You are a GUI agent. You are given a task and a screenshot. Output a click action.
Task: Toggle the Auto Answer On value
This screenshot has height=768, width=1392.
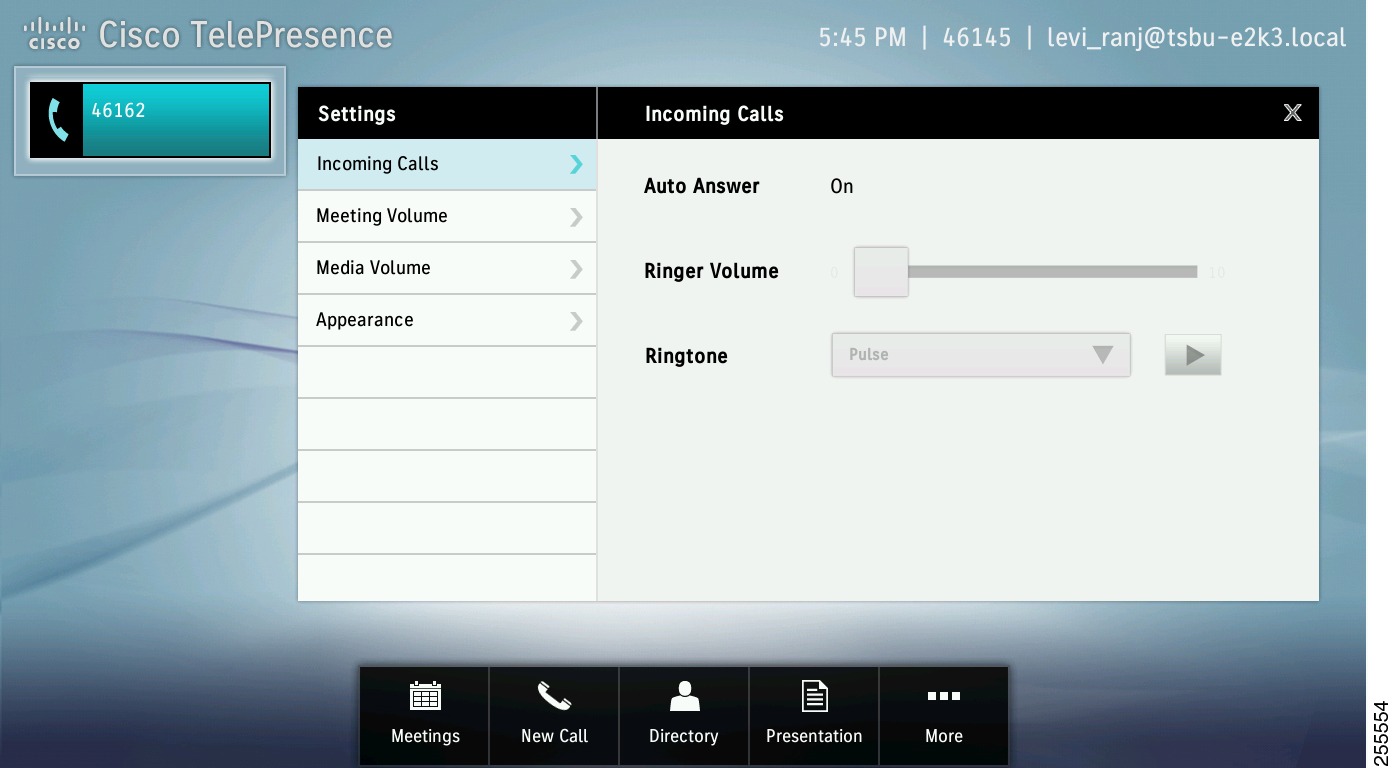tap(842, 187)
